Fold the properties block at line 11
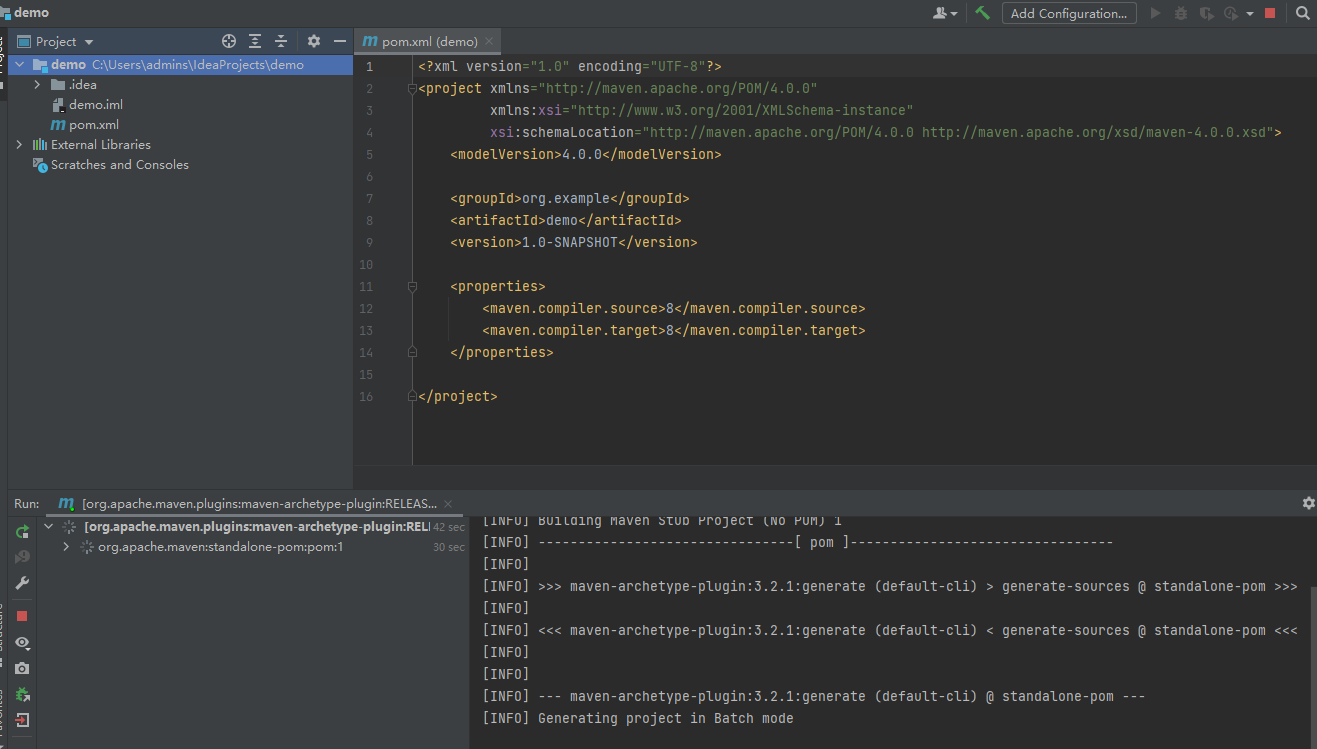Image resolution: width=1317 pixels, height=749 pixels. [411, 286]
